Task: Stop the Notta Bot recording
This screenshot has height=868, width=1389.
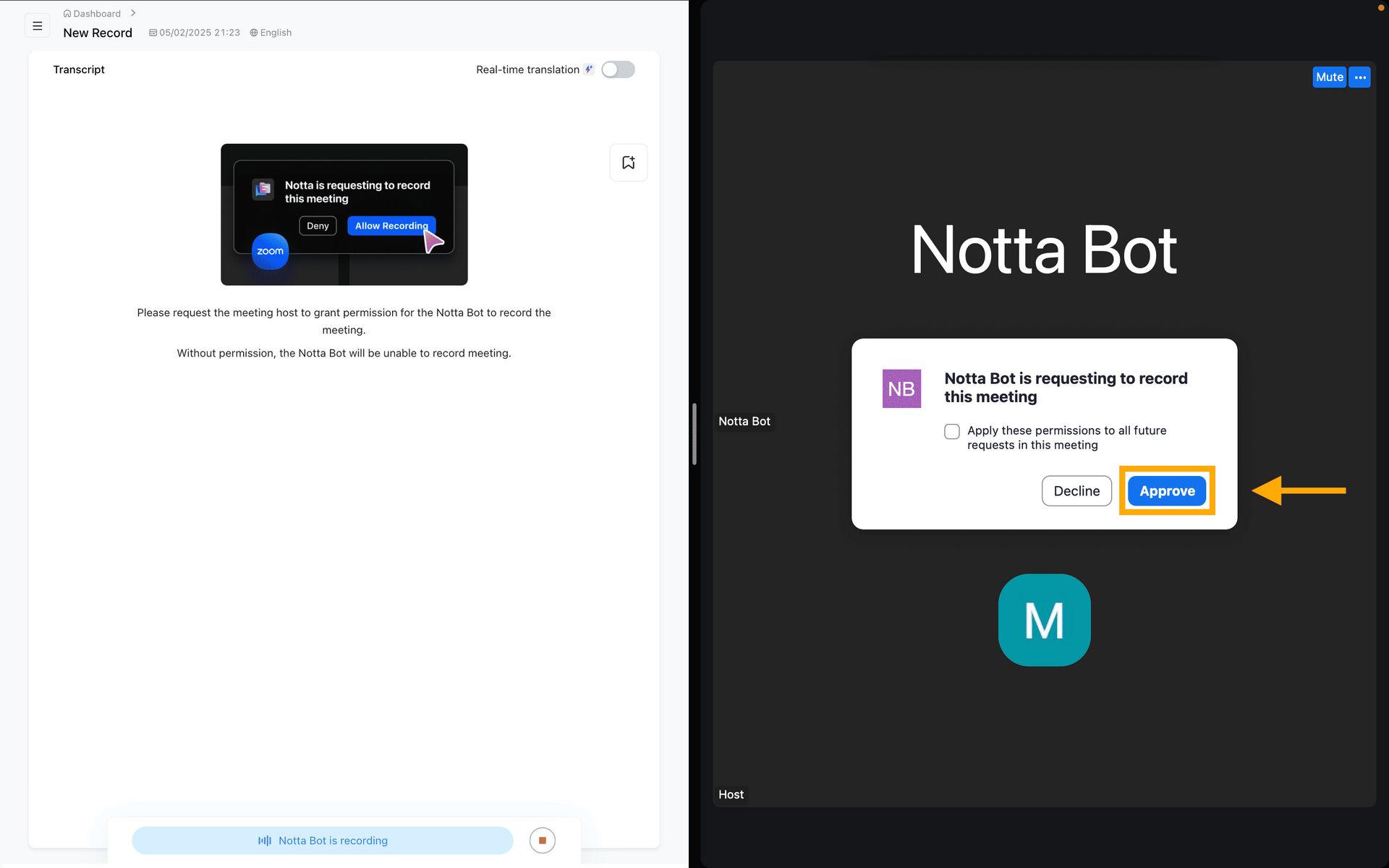Action: pos(542,841)
